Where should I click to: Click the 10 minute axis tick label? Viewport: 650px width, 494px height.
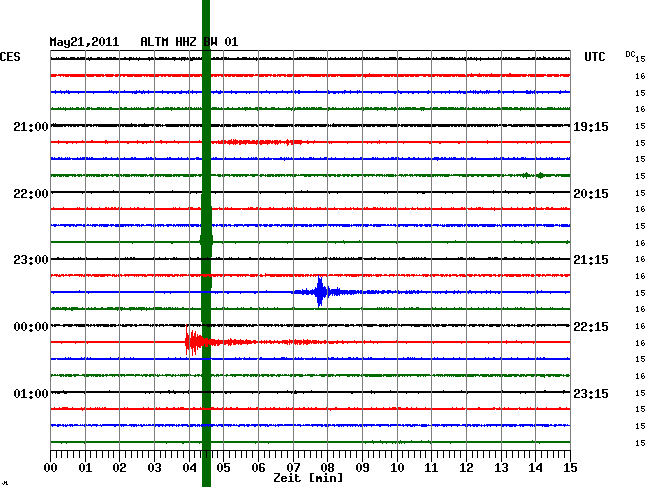point(397,468)
